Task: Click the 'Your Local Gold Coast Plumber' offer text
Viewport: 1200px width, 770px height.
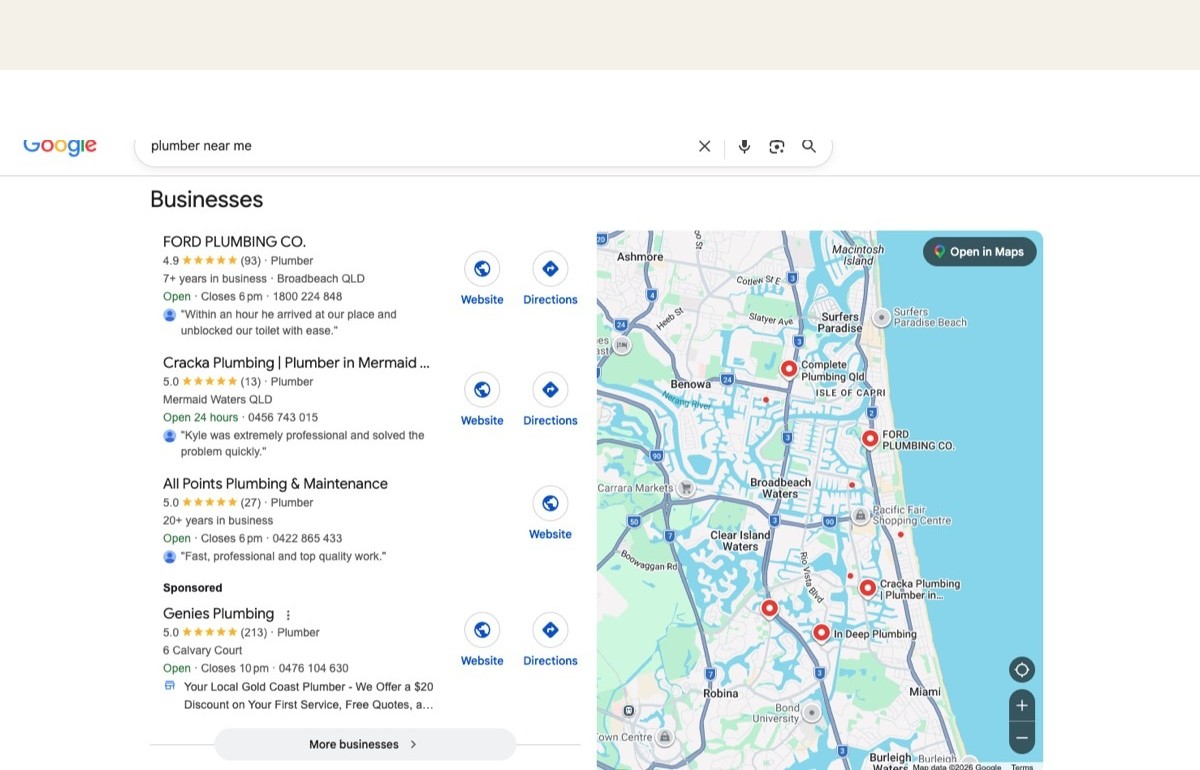Action: 308,696
